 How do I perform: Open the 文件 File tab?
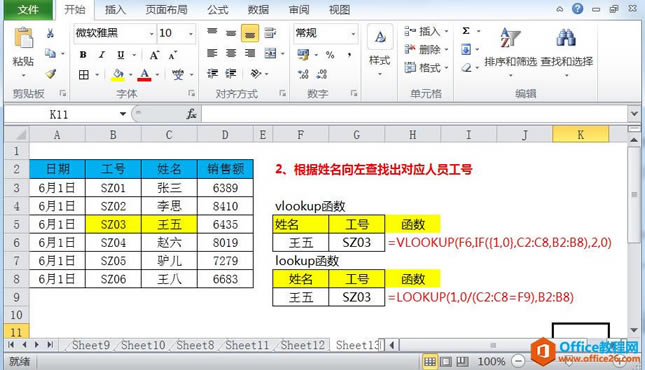[28, 10]
